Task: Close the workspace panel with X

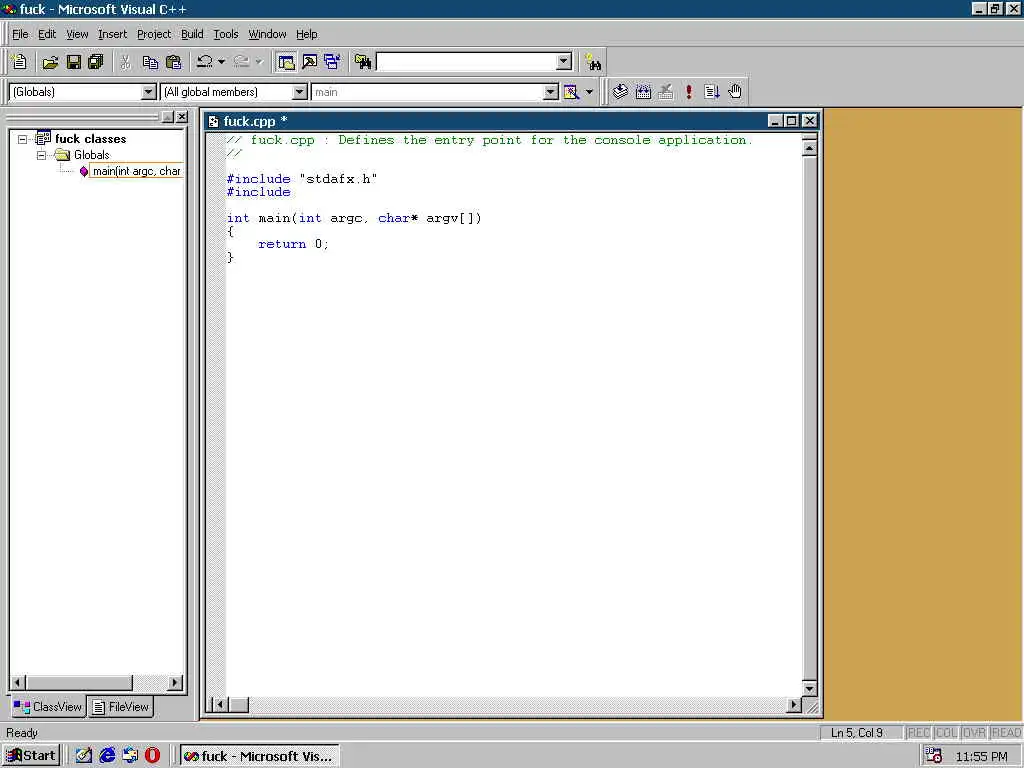Action: coord(182,117)
